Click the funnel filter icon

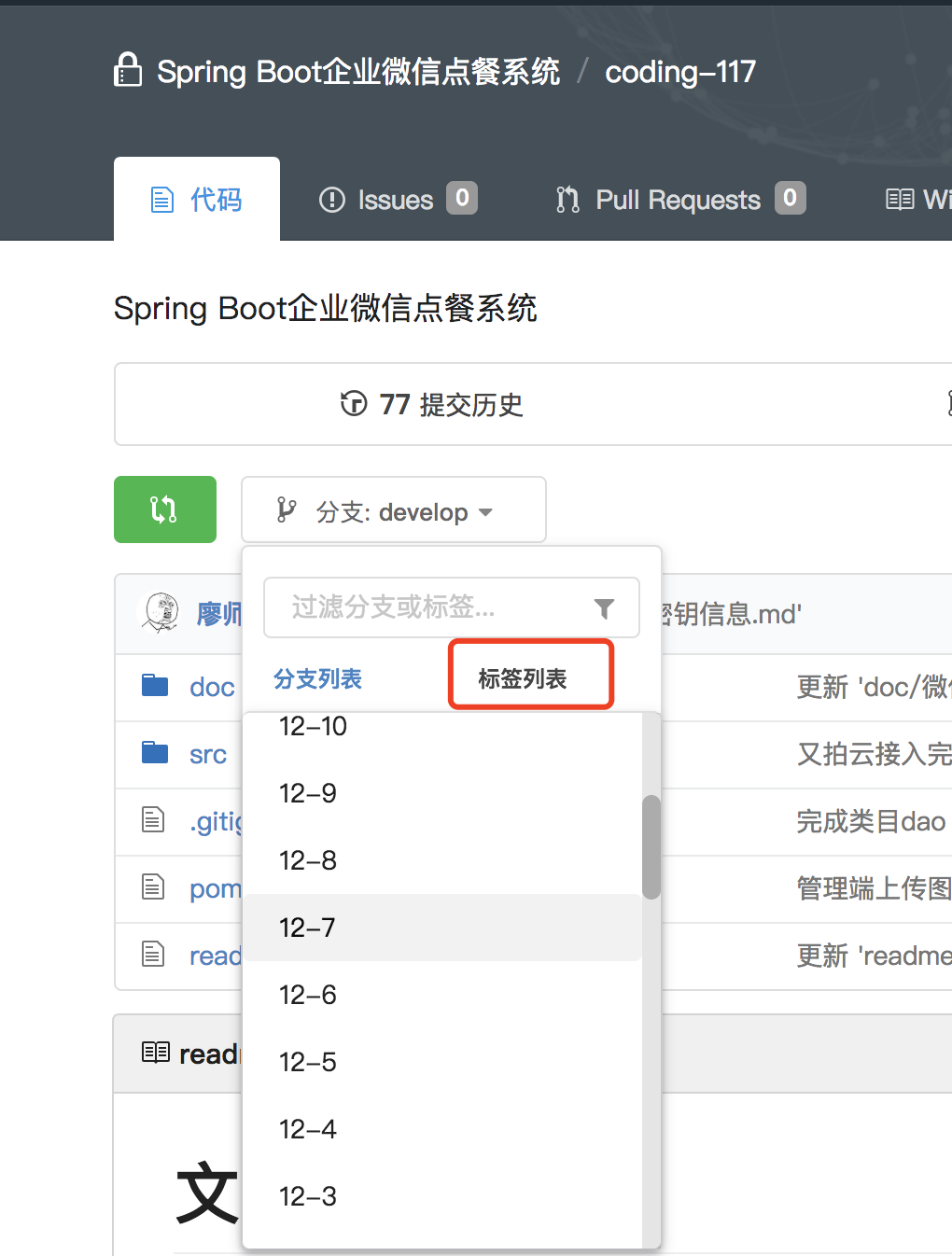click(x=605, y=608)
